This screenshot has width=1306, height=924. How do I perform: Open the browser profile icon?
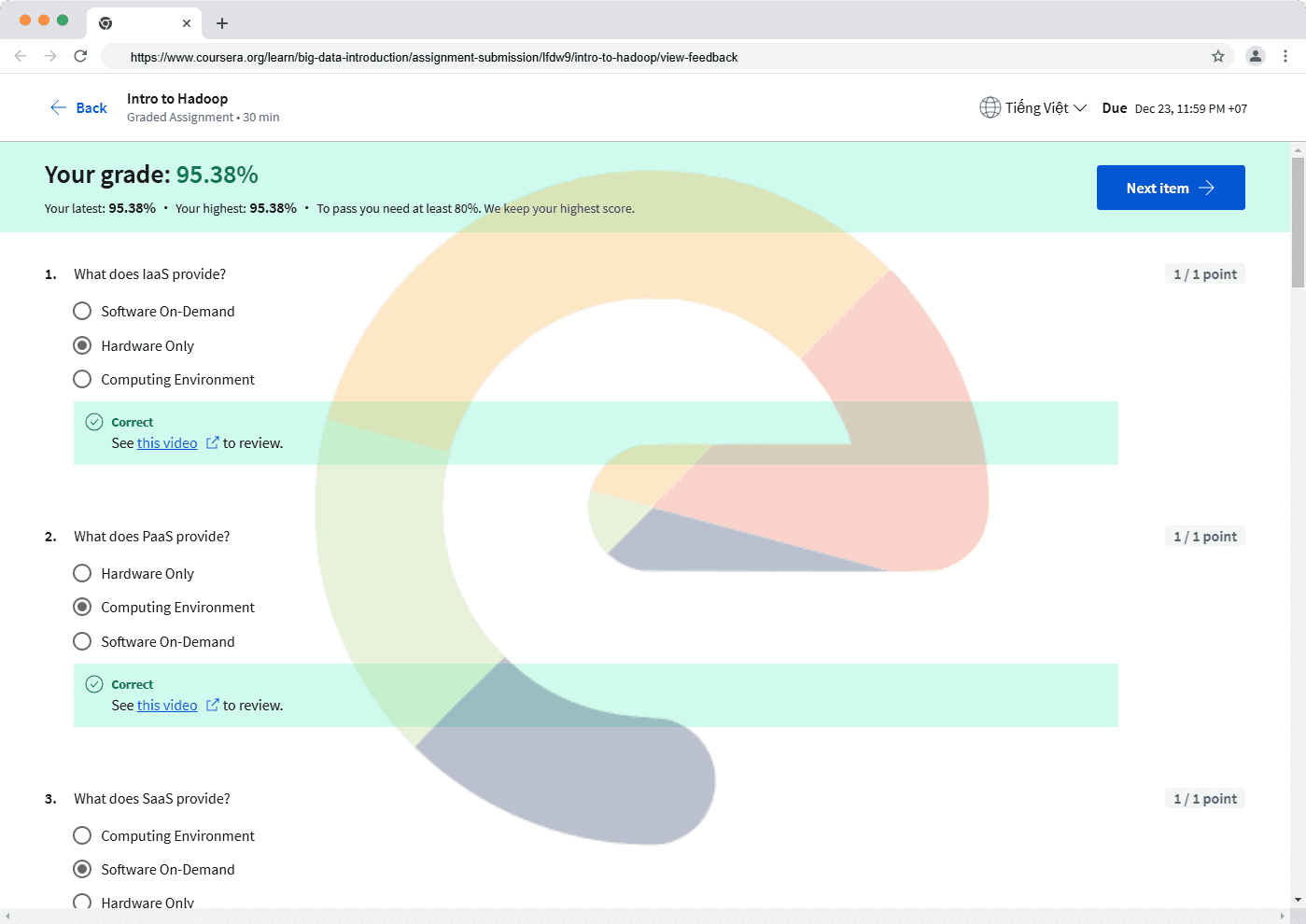(x=1256, y=56)
